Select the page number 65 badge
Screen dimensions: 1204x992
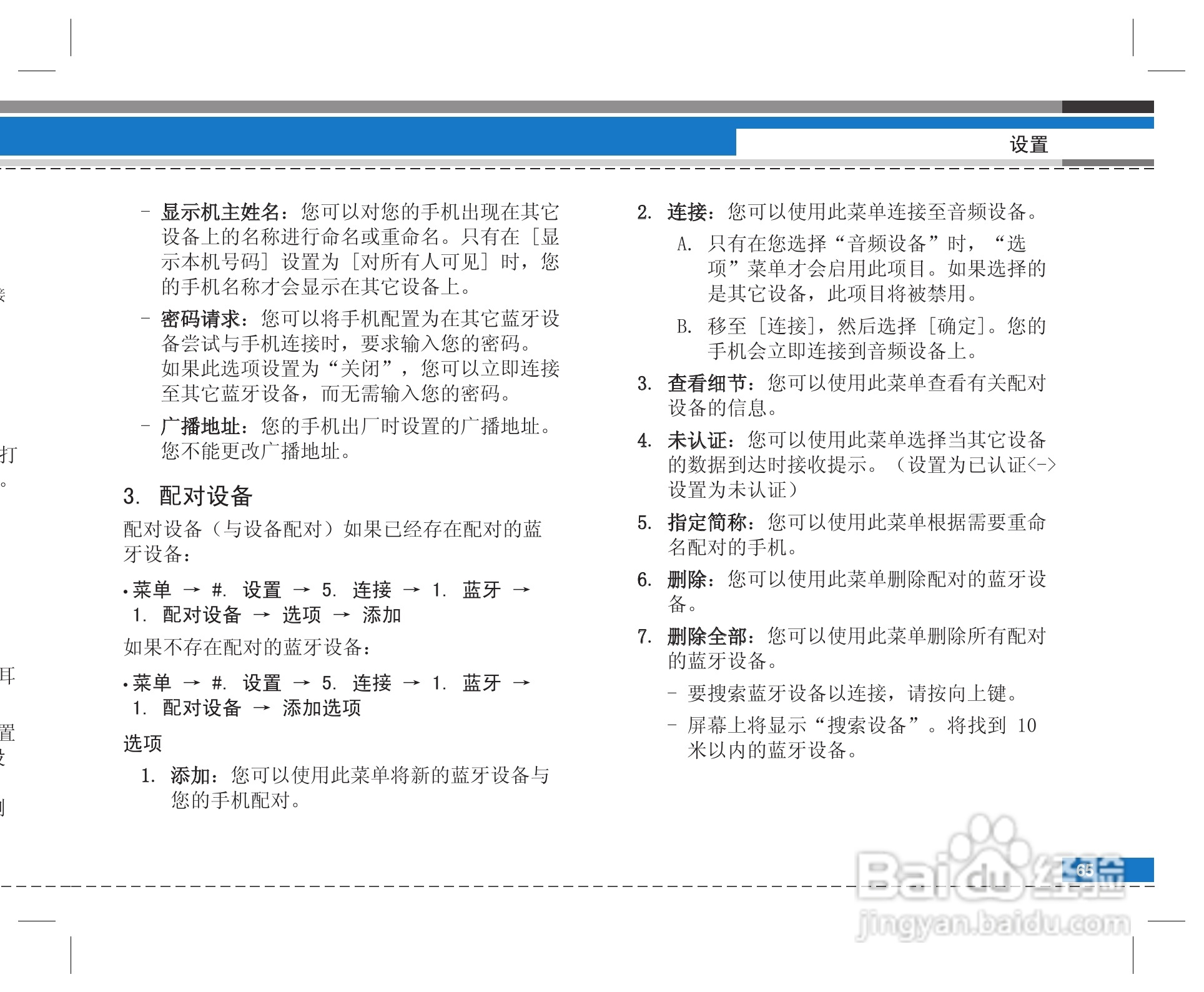1085,870
